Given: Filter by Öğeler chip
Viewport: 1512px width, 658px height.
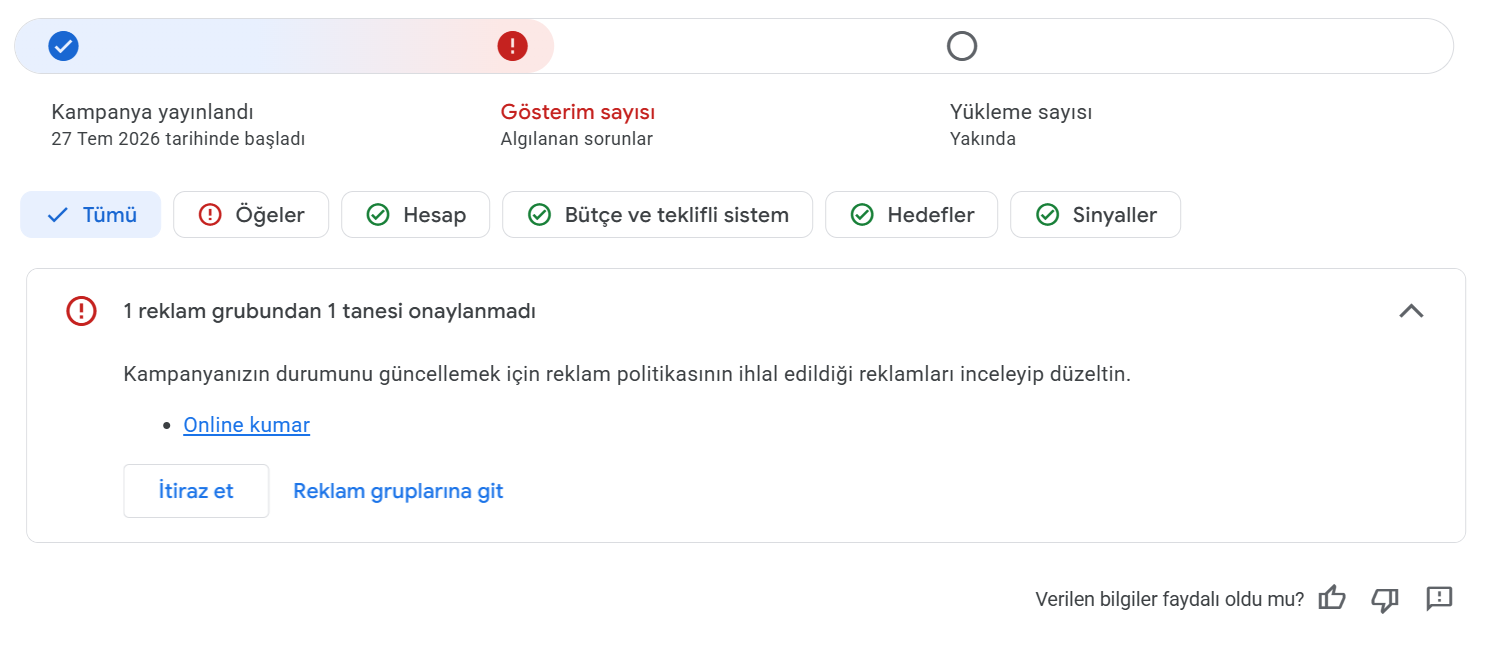Looking at the screenshot, I should point(251,214).
